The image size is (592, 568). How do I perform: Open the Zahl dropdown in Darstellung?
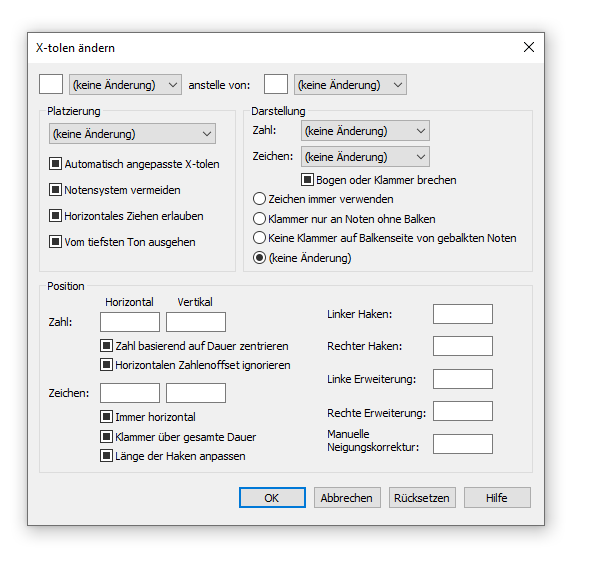365,131
